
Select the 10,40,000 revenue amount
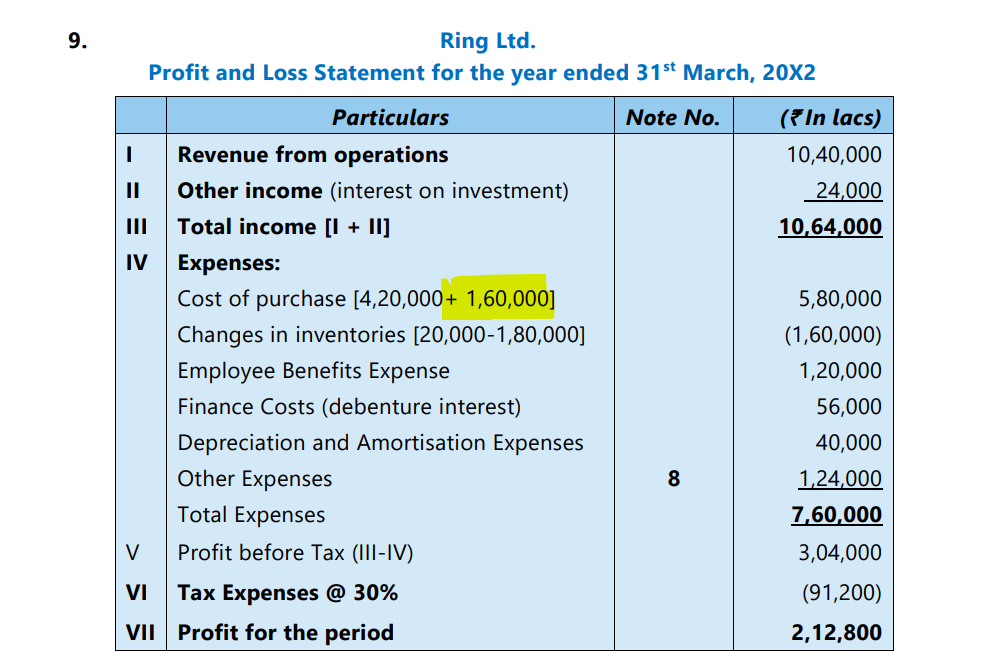pyautogui.click(x=834, y=155)
